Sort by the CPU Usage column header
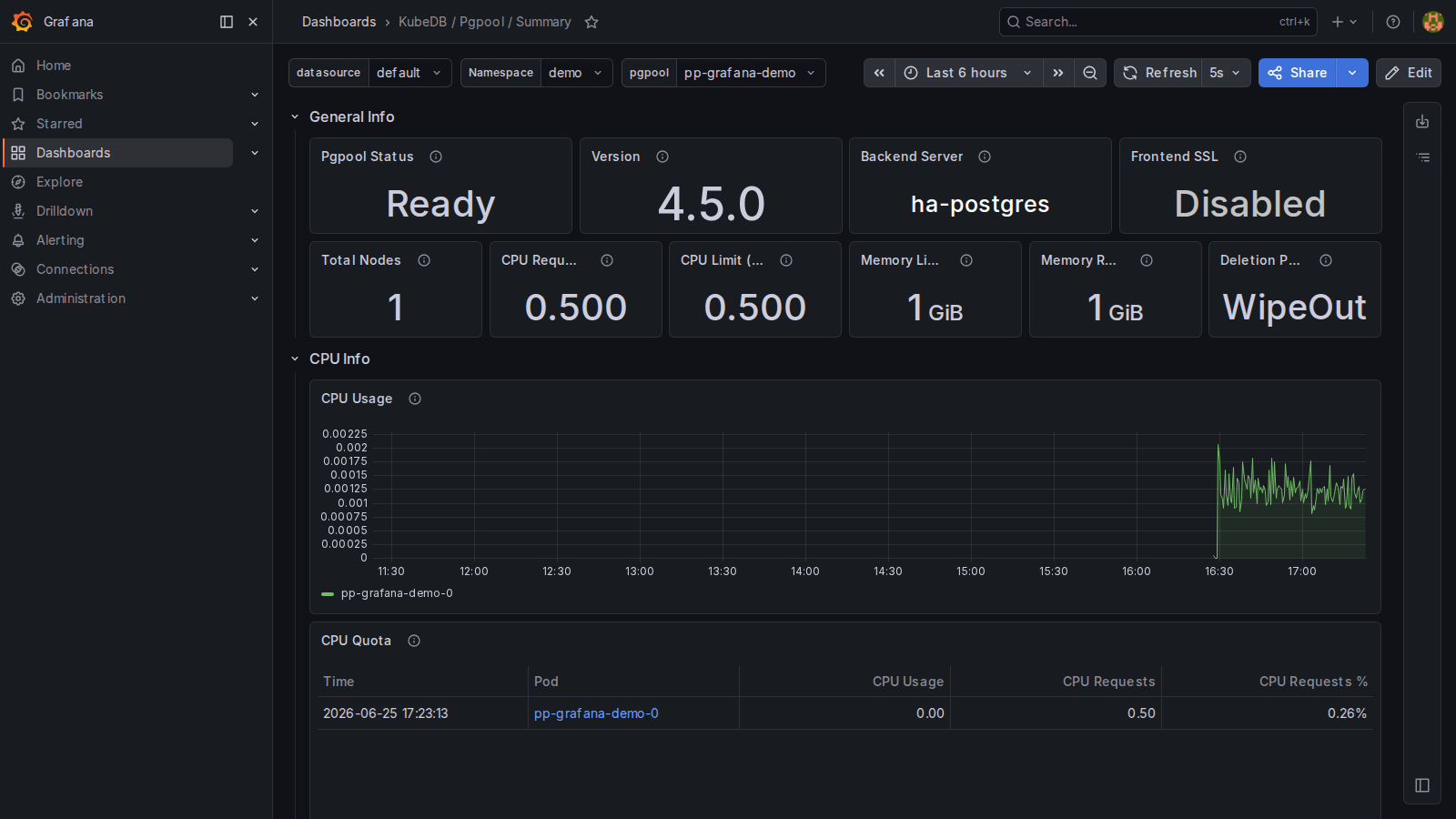Image resolution: width=1456 pixels, height=819 pixels. pyautogui.click(x=908, y=682)
